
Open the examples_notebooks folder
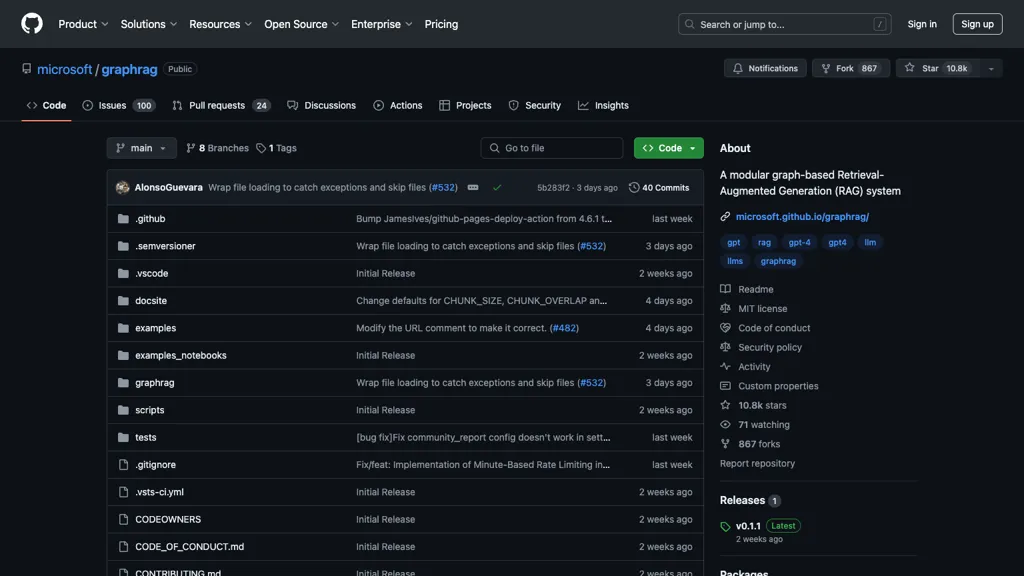(x=181, y=355)
